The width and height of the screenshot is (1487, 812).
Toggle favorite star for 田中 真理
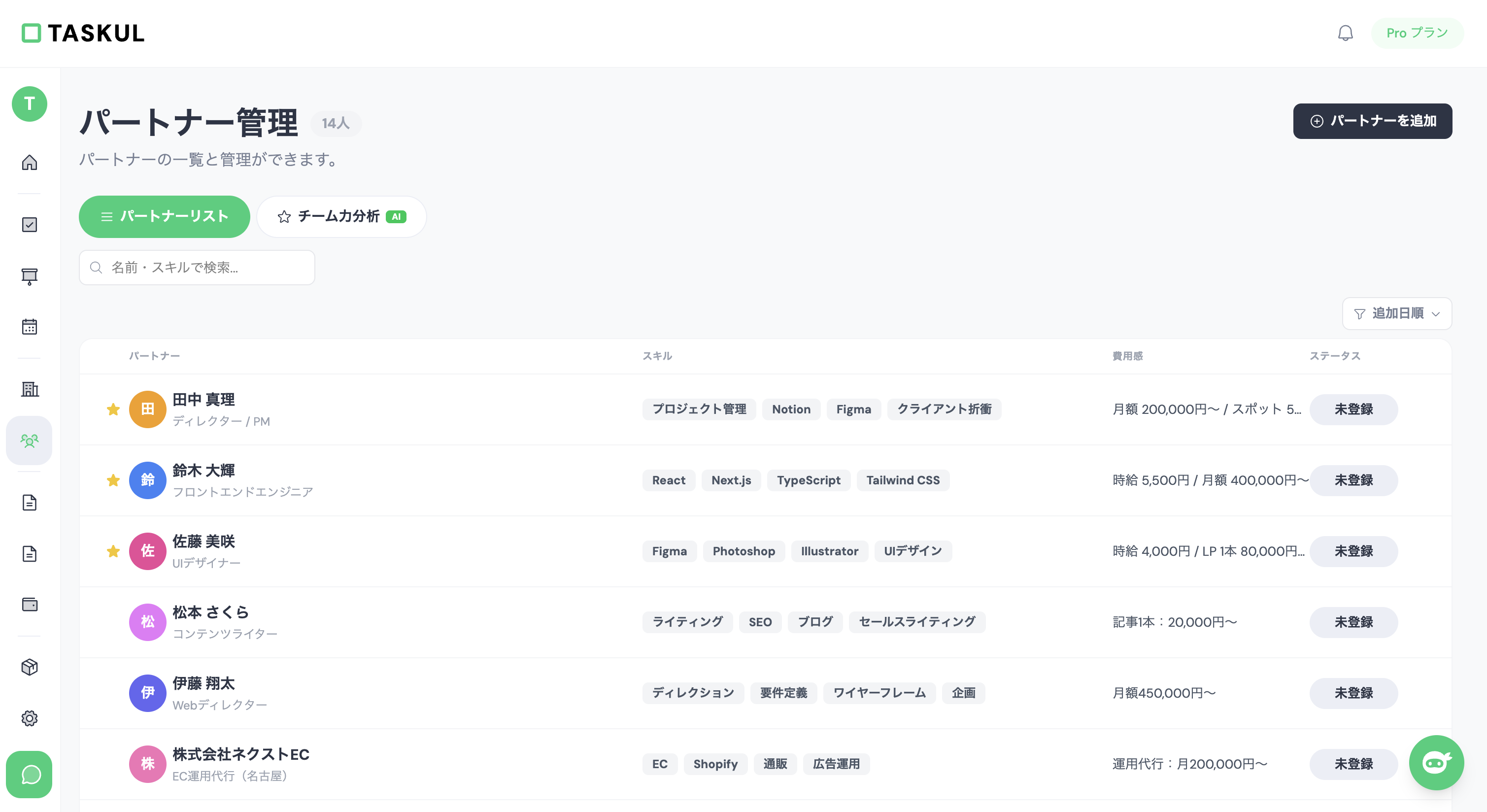[113, 409]
